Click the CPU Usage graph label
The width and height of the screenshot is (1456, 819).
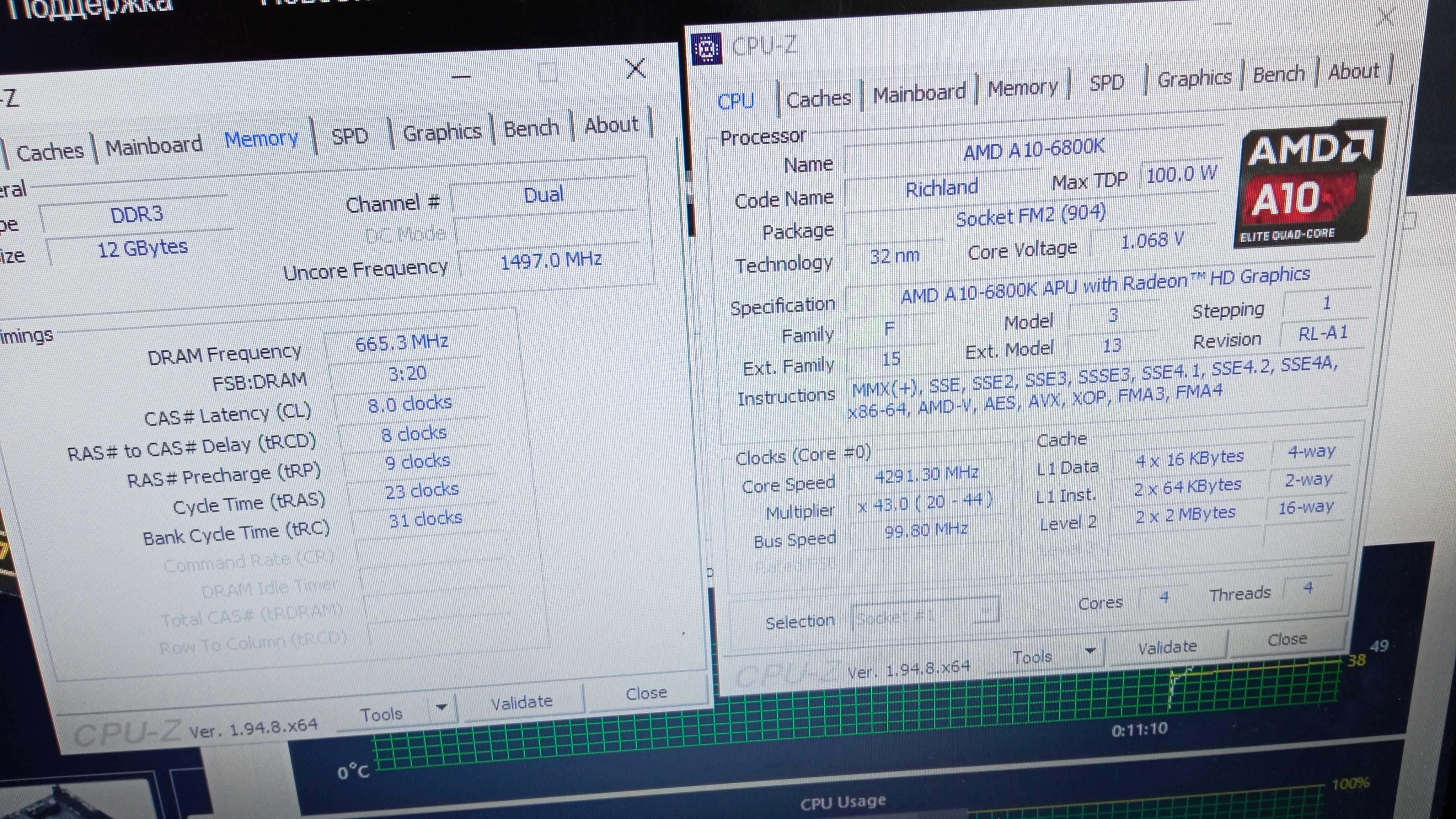coord(843,802)
